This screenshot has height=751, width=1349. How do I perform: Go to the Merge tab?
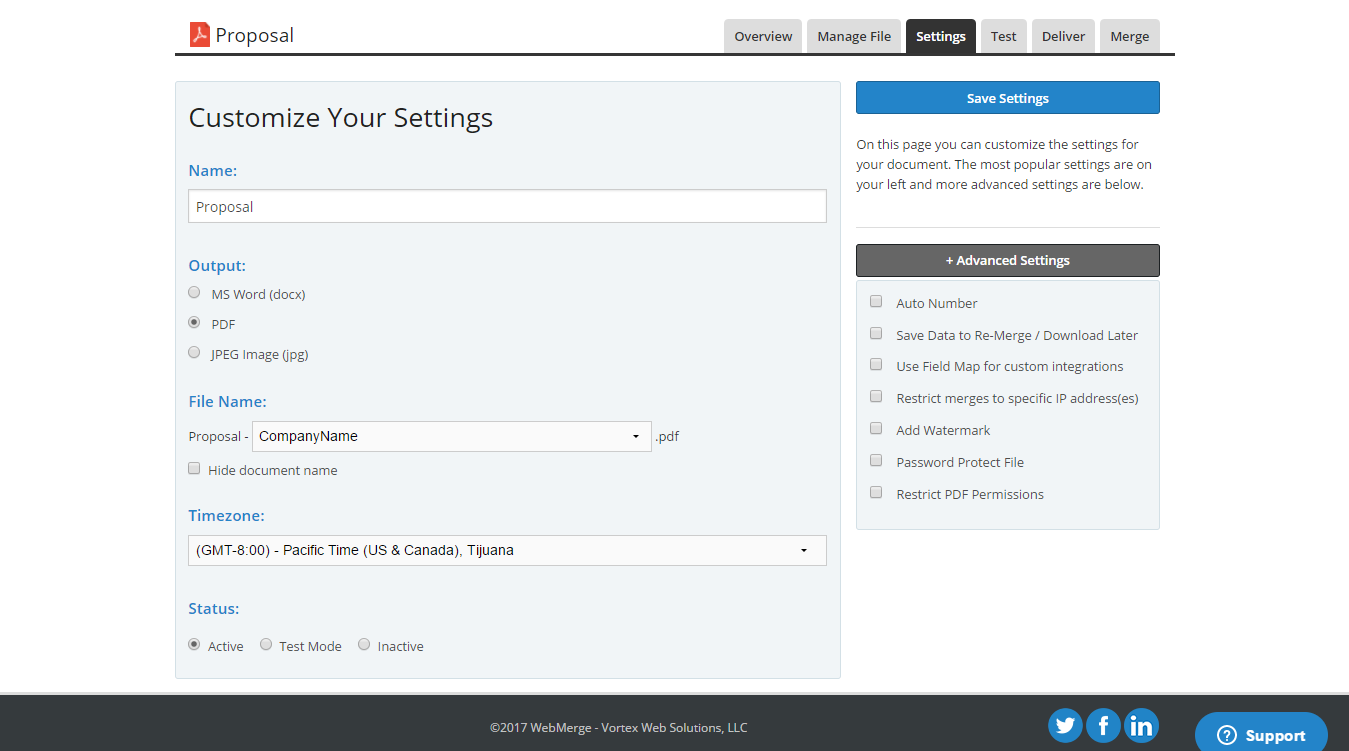click(x=1130, y=36)
